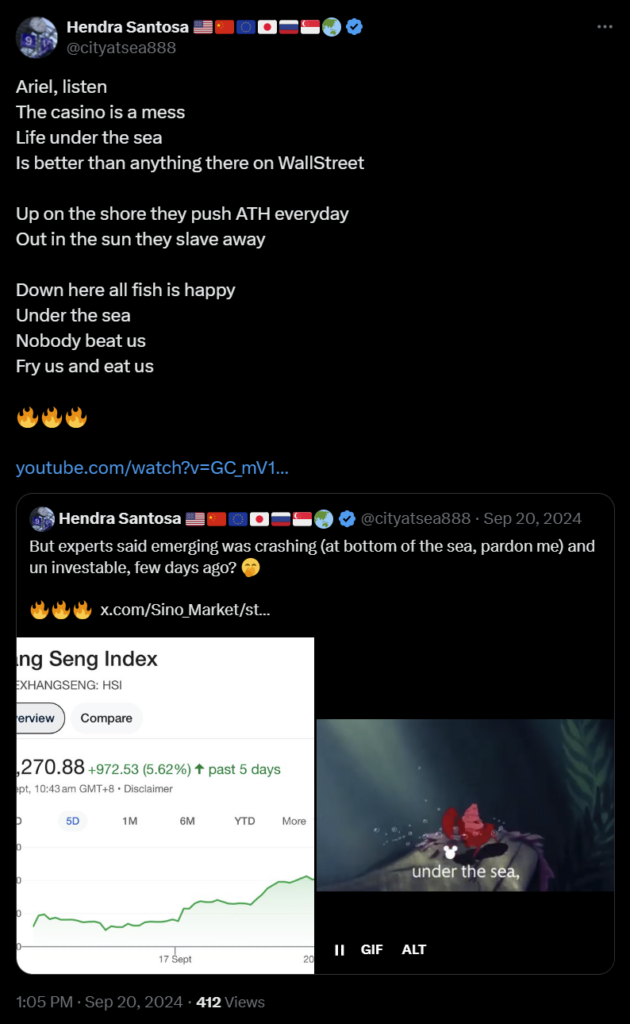Click the quoted tweet's small avatar
This screenshot has height=1024, width=630.
coord(42,519)
